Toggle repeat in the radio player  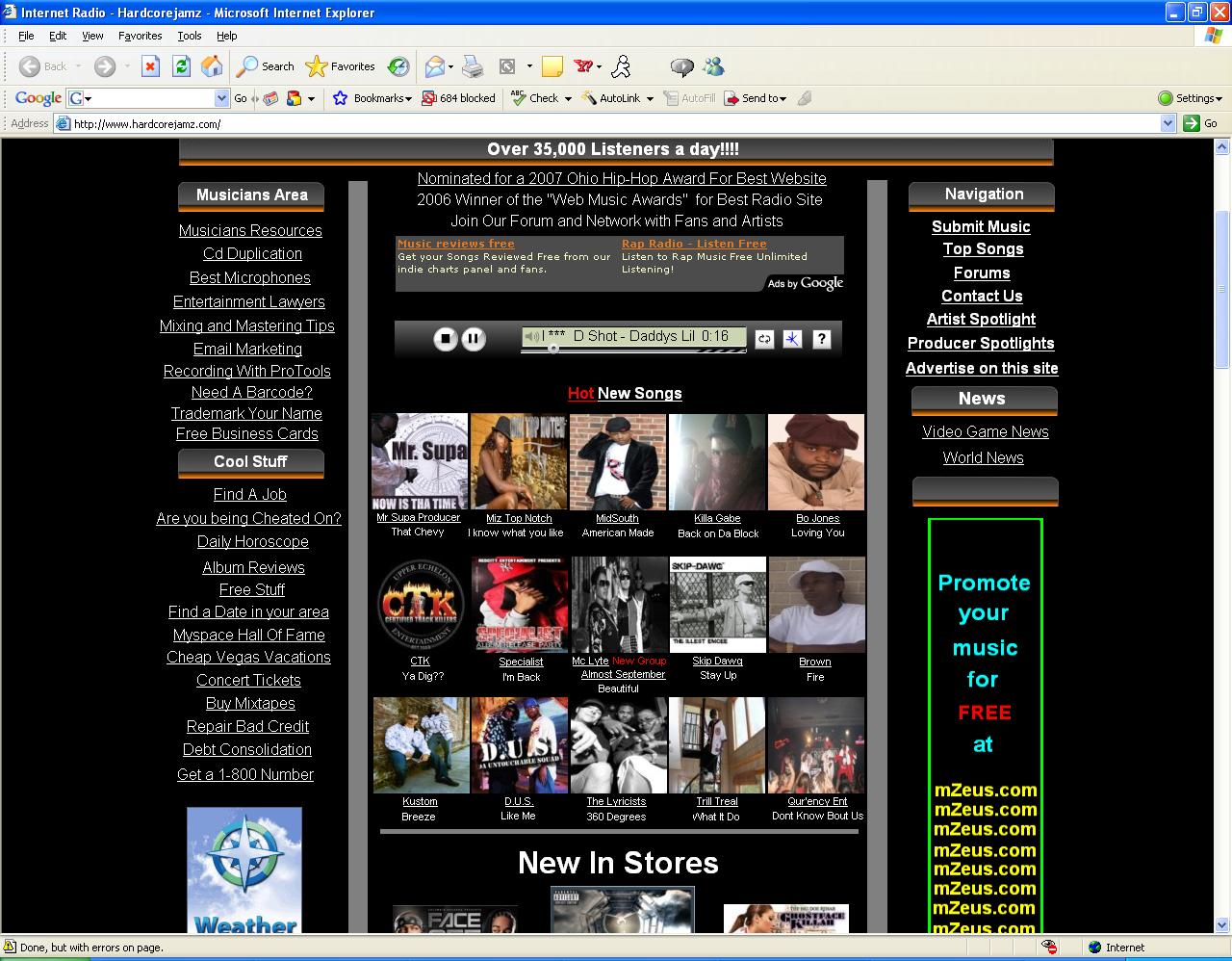(x=764, y=339)
